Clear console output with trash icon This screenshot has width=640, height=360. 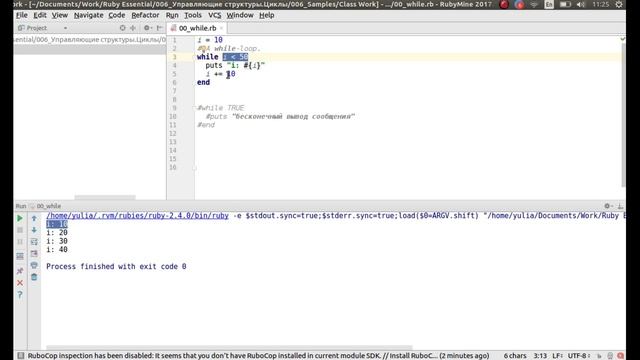34,277
